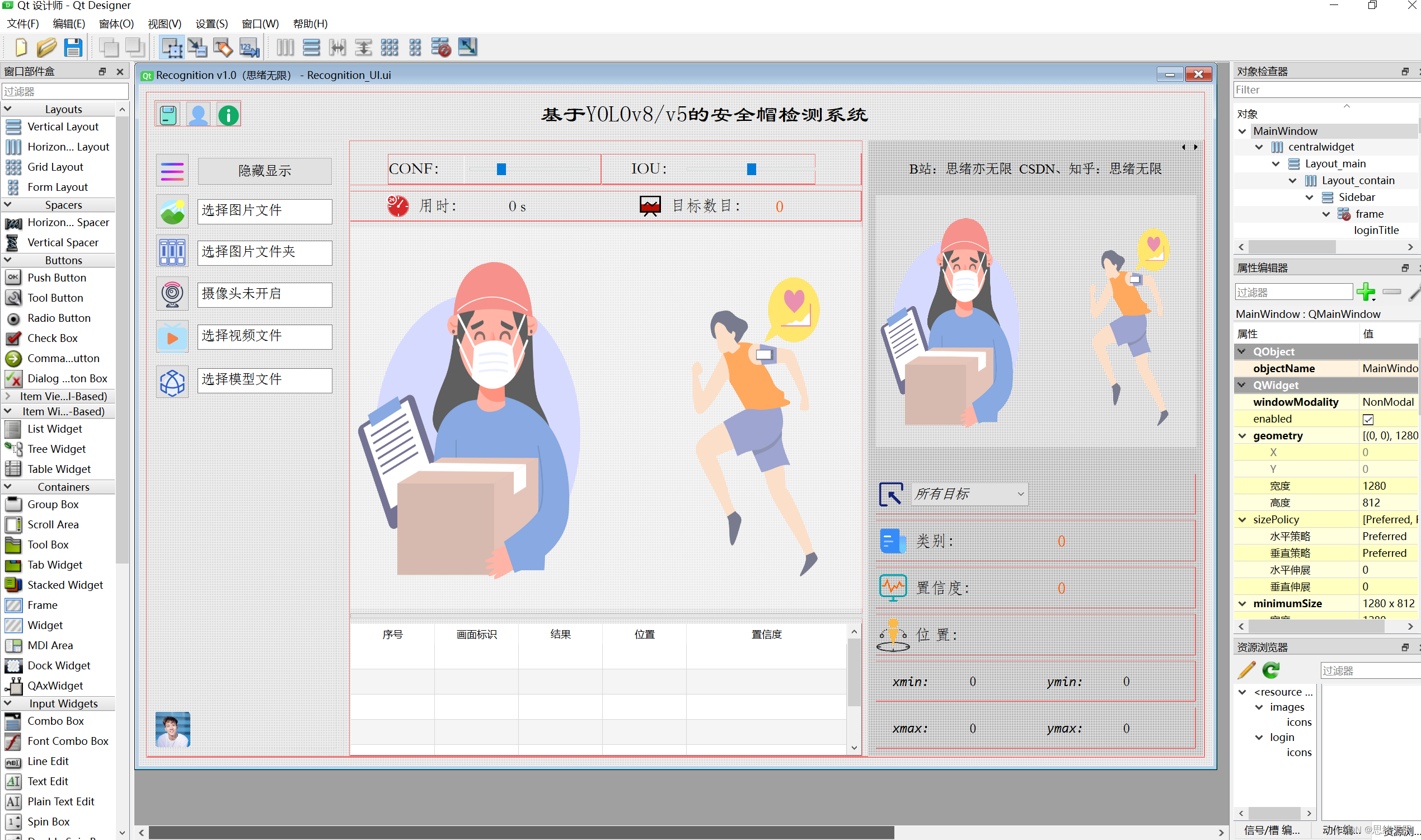Open the 视图(V) menu
This screenshot has width=1421, height=840.
pyautogui.click(x=164, y=24)
